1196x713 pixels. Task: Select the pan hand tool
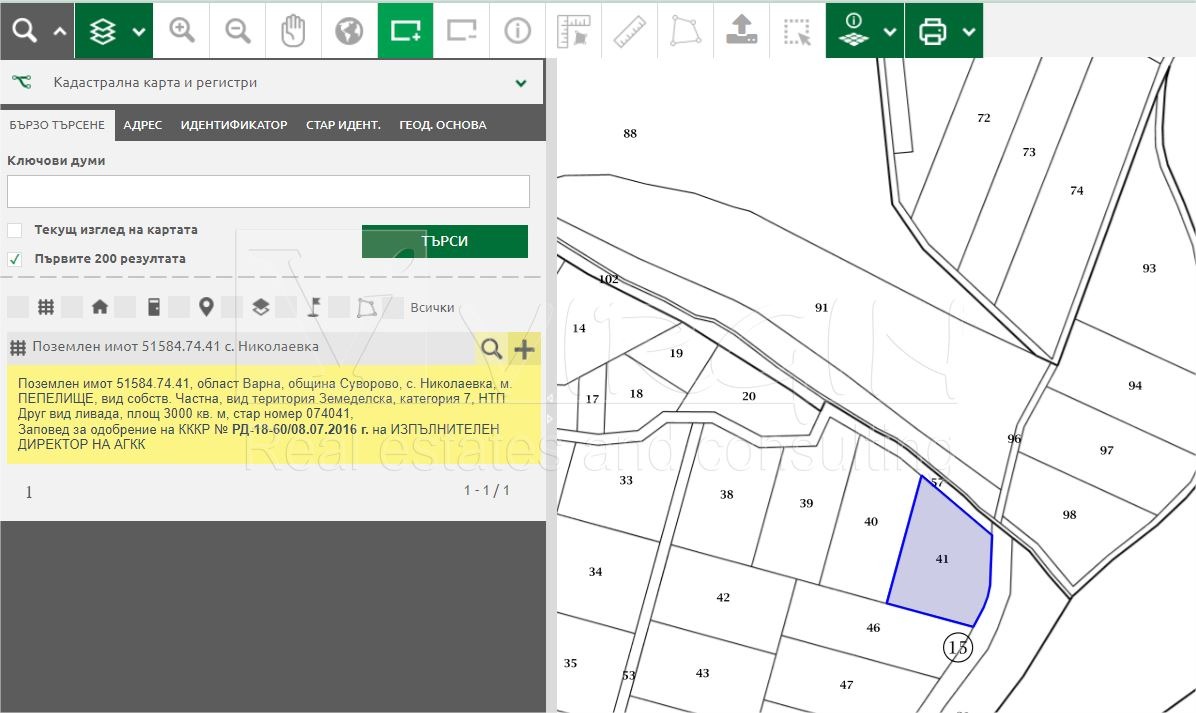(293, 31)
